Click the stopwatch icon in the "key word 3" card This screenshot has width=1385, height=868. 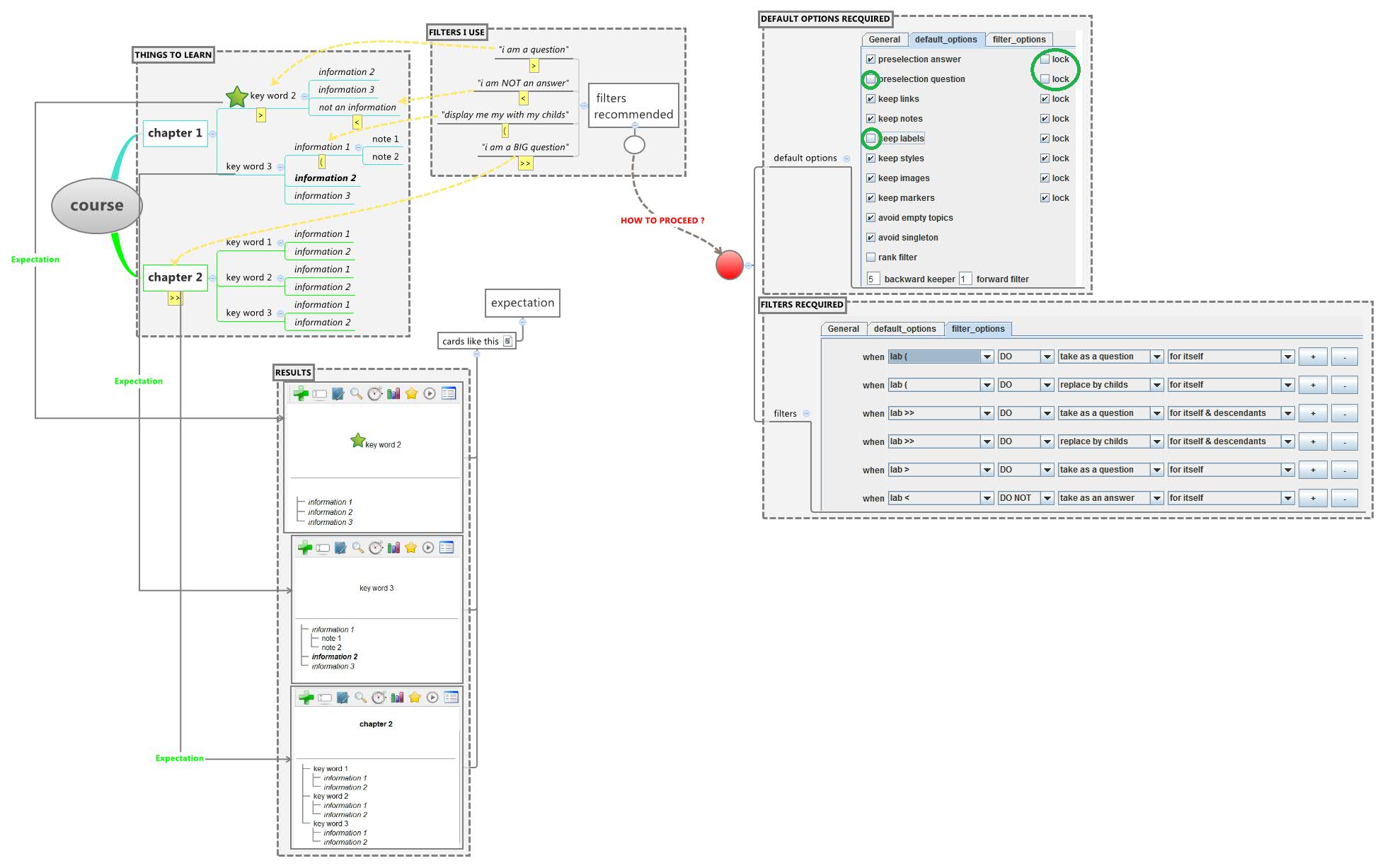376,547
